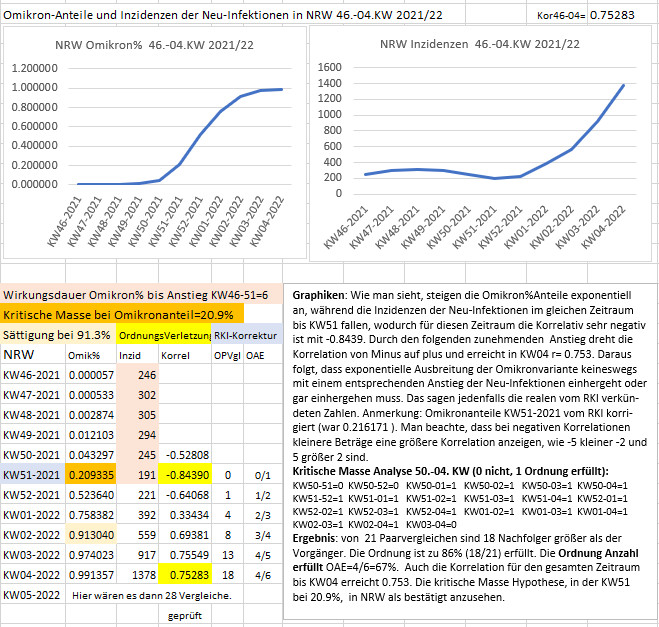Select the 'Kritische Masse bei Omikronanteil=20.9%' cell
The height and width of the screenshot is (627, 659).
pos(122,315)
